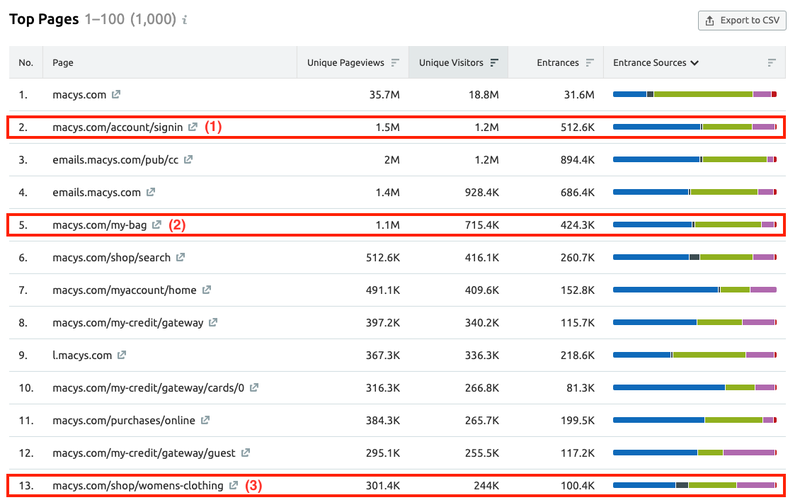Click the entrance sources bar for macys.com

click(x=694, y=94)
